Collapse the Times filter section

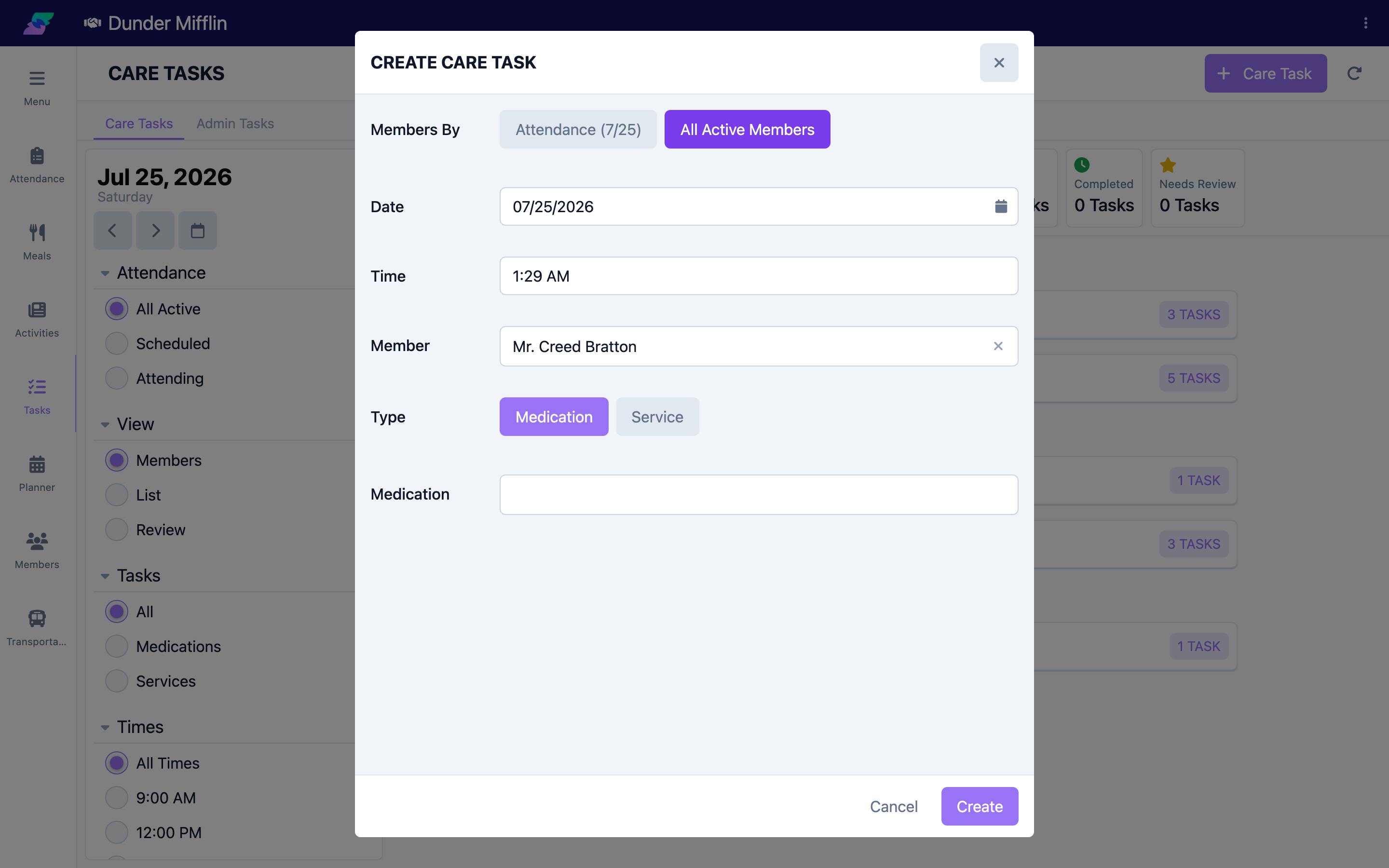tap(105, 727)
